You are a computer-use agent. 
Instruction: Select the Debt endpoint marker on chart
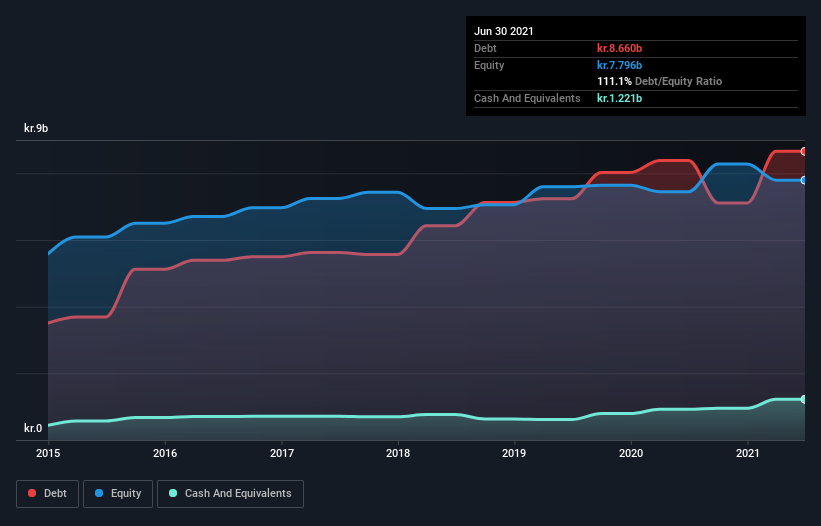804,151
